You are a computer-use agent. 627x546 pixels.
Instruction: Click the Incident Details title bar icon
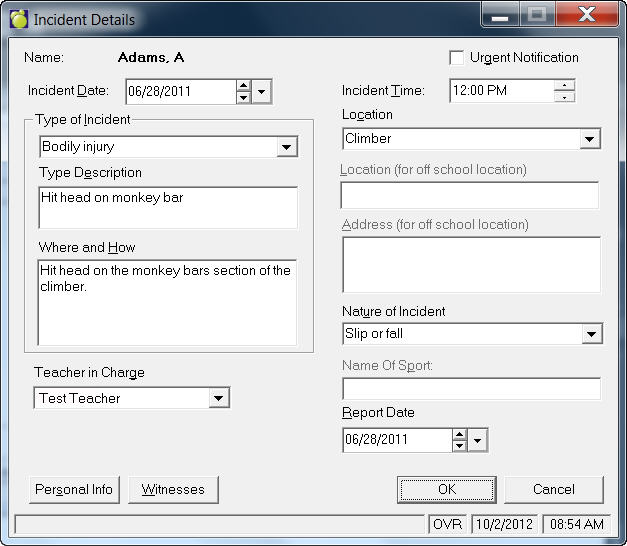pyautogui.click(x=18, y=19)
